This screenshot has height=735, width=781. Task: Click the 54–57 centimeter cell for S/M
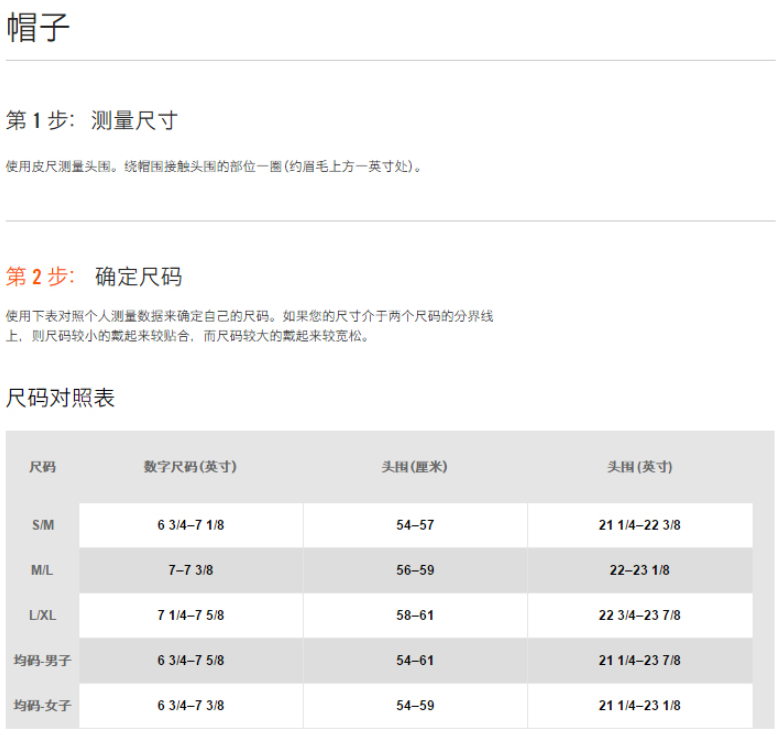415,525
